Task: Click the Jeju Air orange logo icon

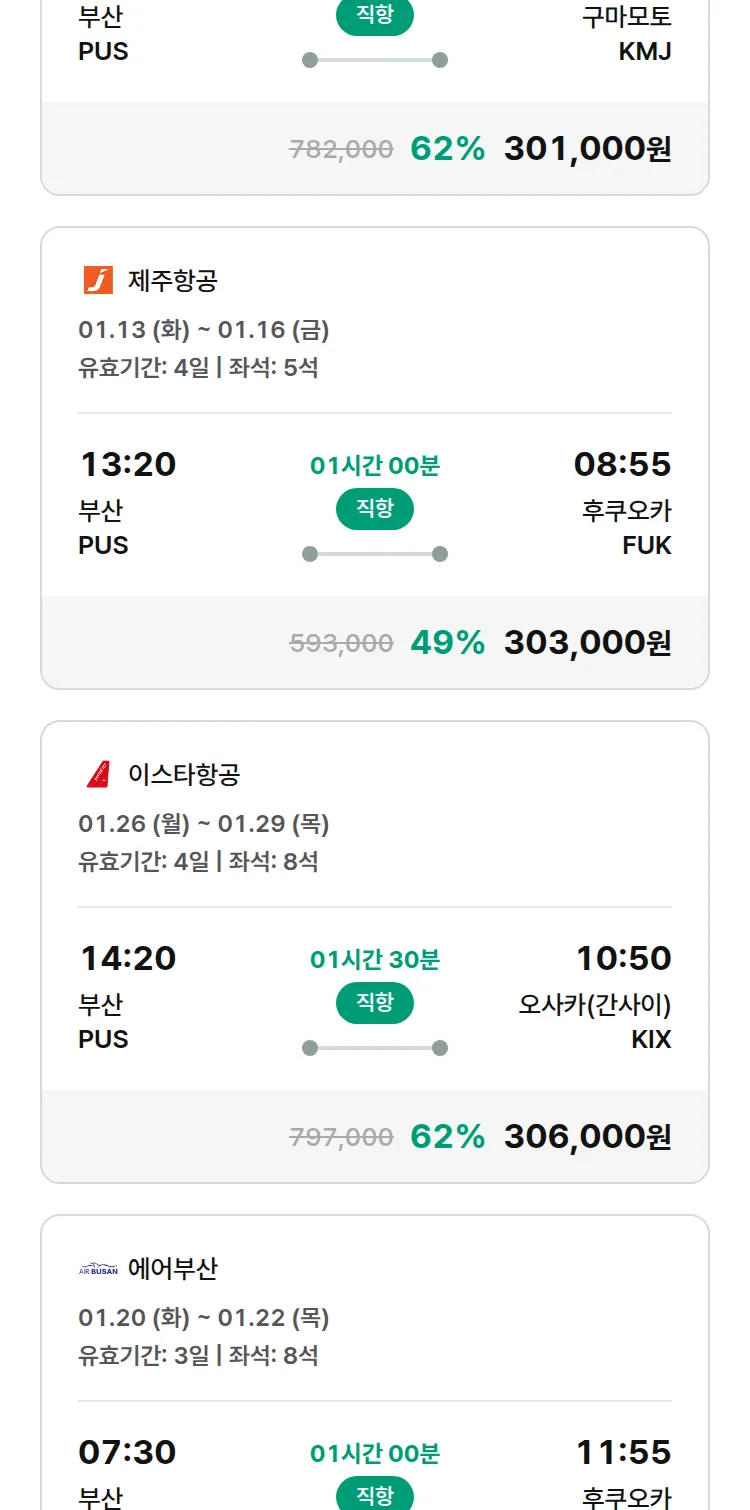Action: (x=98, y=280)
